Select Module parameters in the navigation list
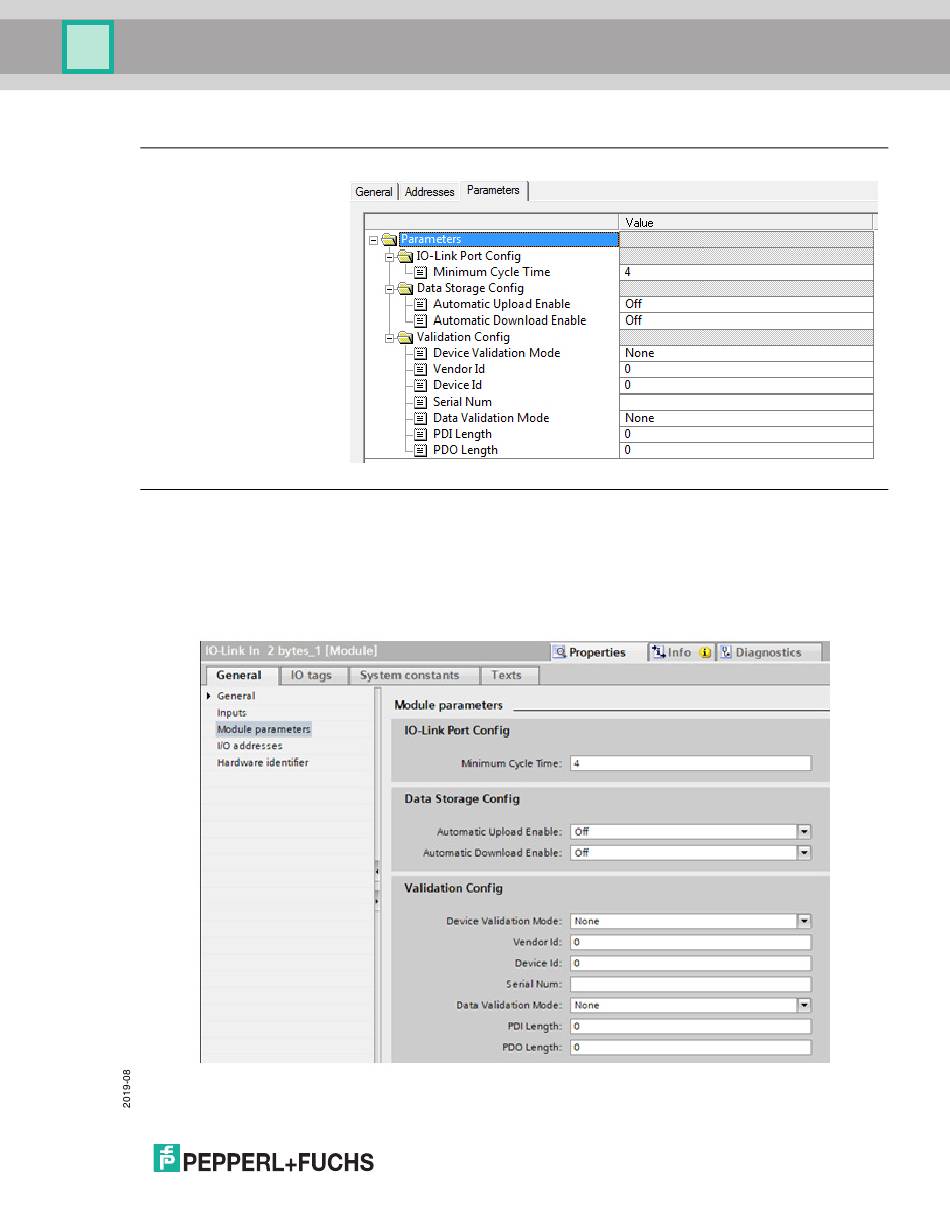Image resolution: width=950 pixels, height=1229 pixels. pyautogui.click(x=264, y=729)
